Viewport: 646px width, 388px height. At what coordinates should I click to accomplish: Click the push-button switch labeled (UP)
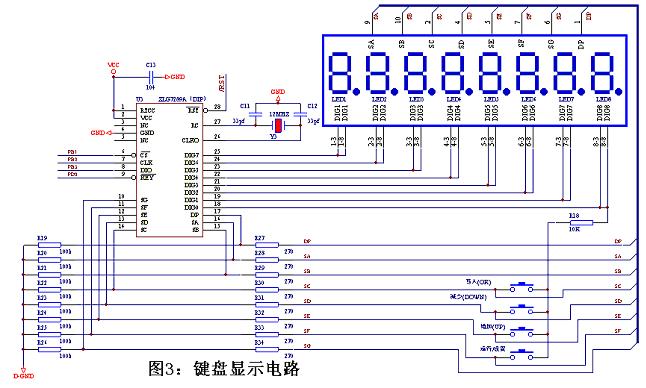[522, 332]
